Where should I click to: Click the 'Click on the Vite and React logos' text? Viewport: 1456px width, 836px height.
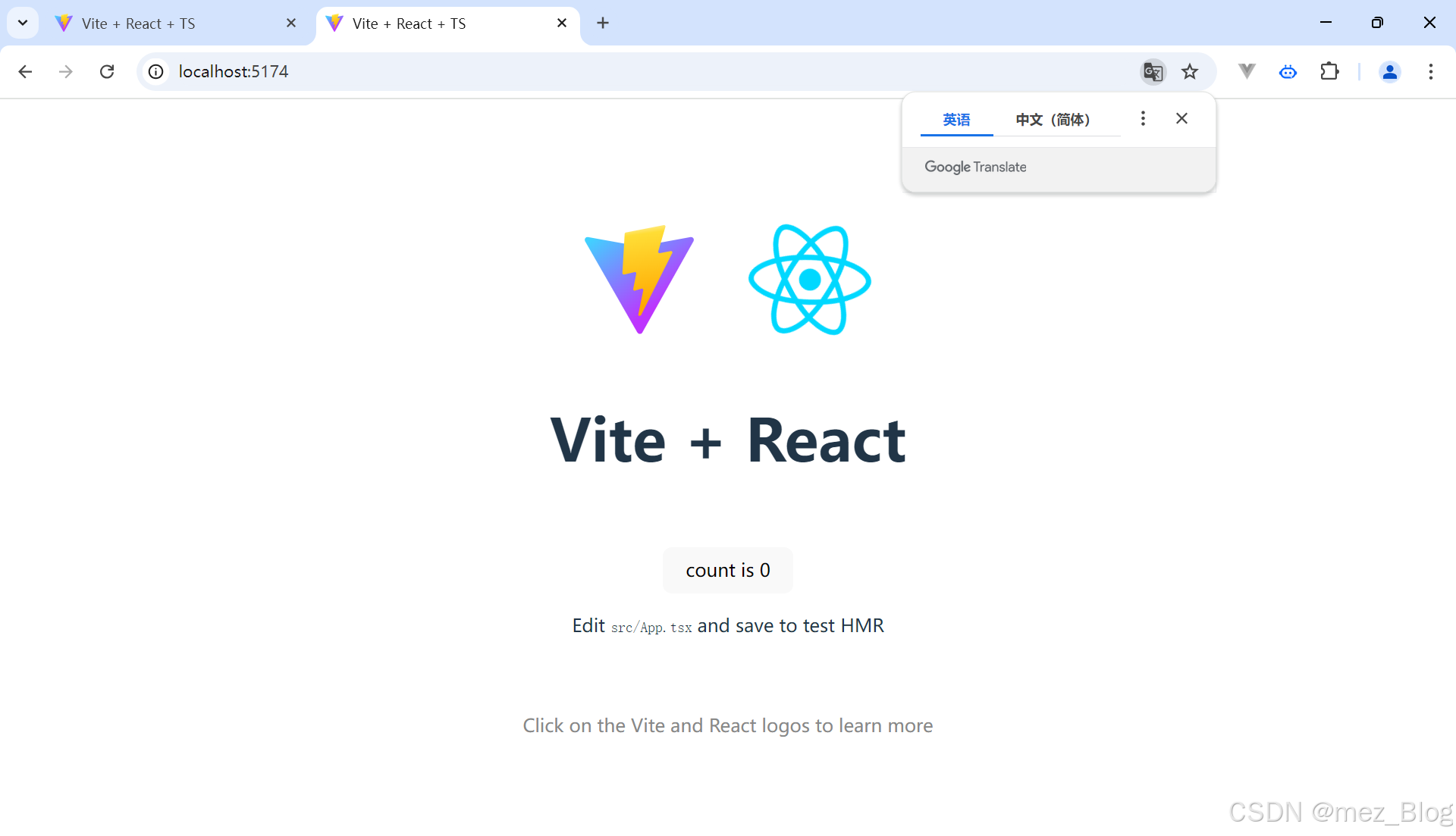pyautogui.click(x=728, y=725)
